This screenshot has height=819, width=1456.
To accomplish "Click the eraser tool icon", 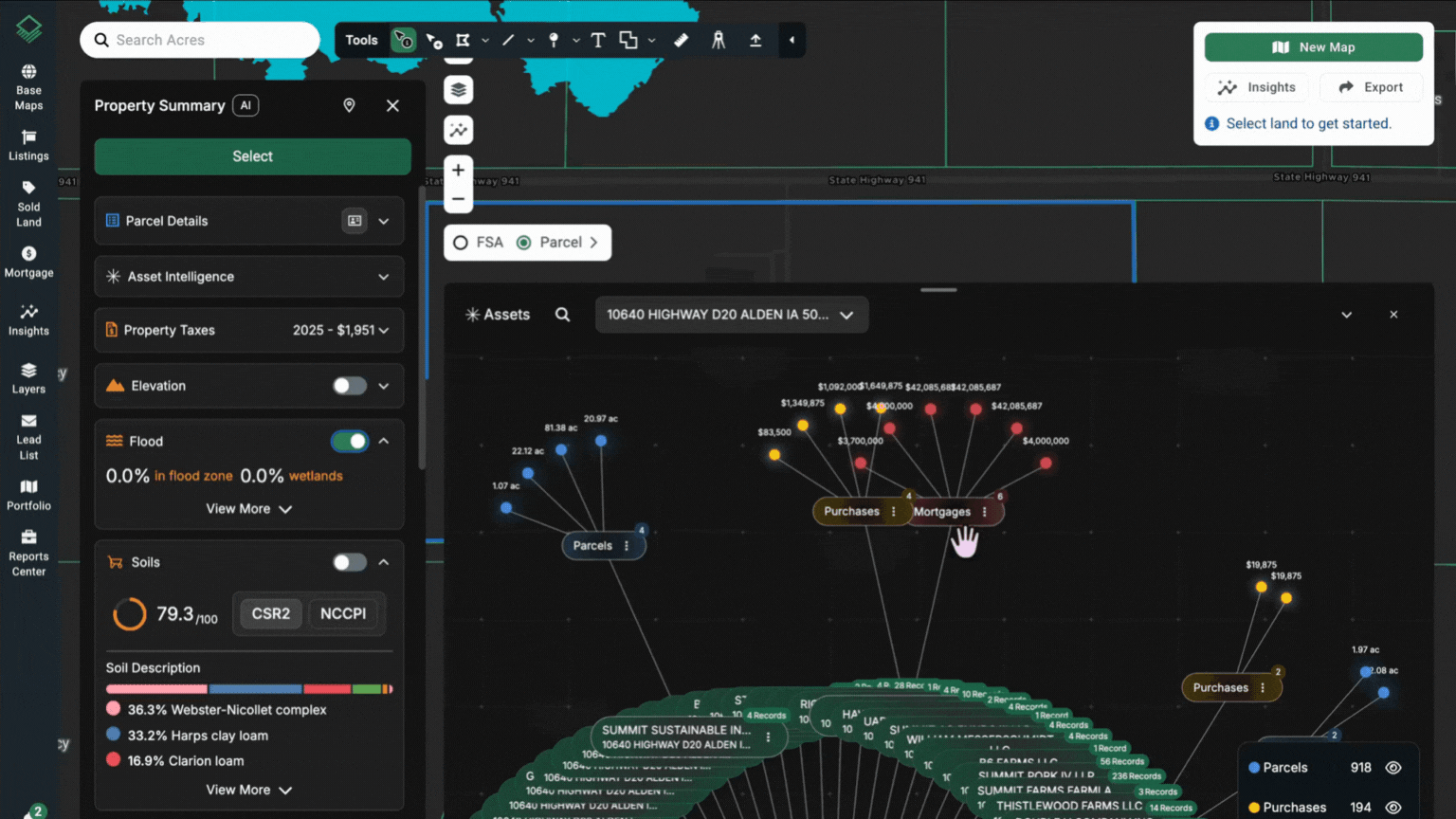I will 681,40.
